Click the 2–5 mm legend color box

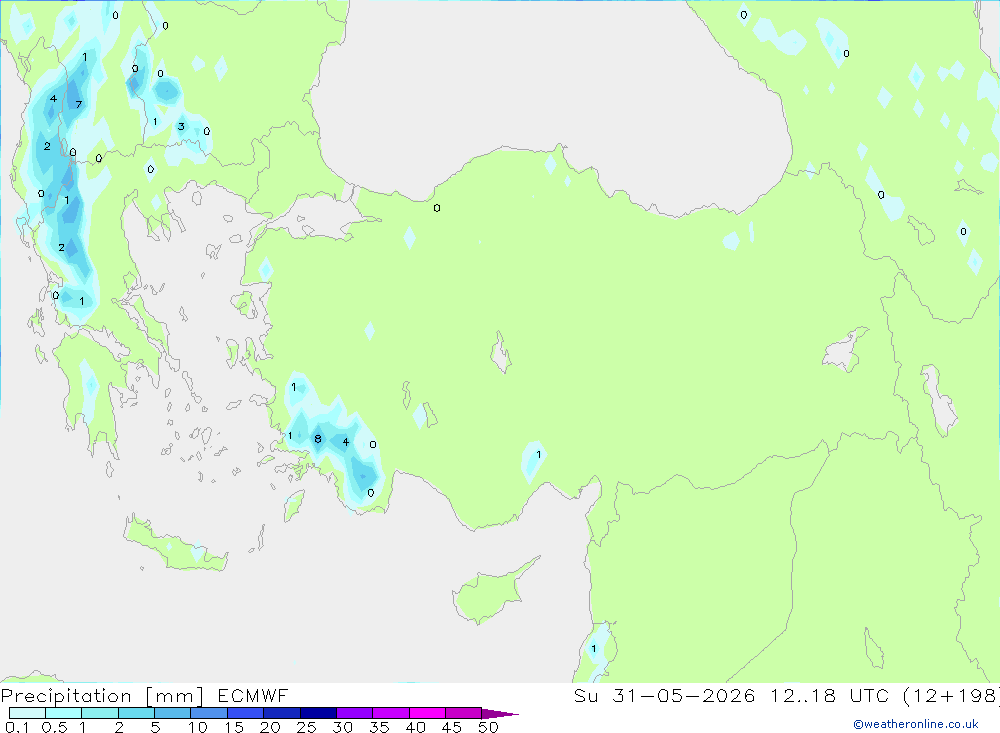point(136,713)
